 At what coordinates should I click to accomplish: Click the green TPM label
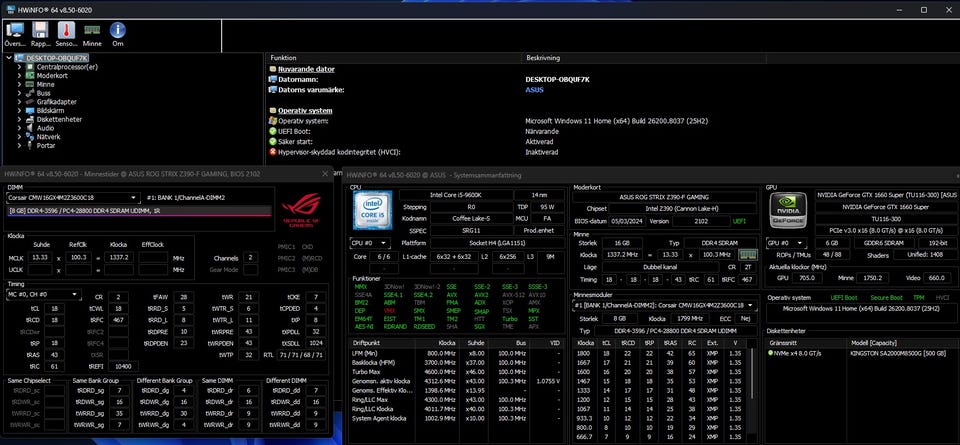pyautogui.click(x=920, y=297)
